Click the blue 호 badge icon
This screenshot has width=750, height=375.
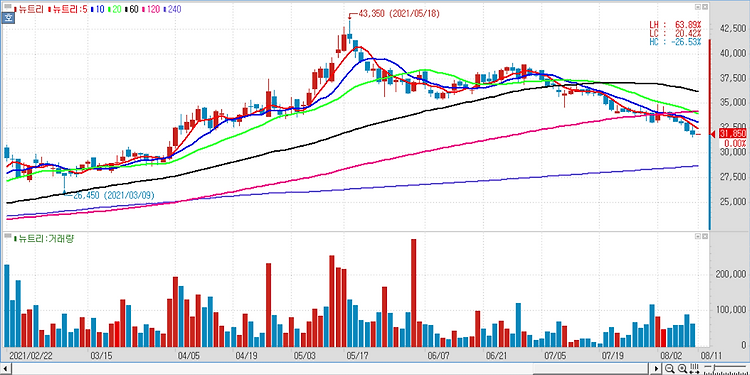[7, 18]
